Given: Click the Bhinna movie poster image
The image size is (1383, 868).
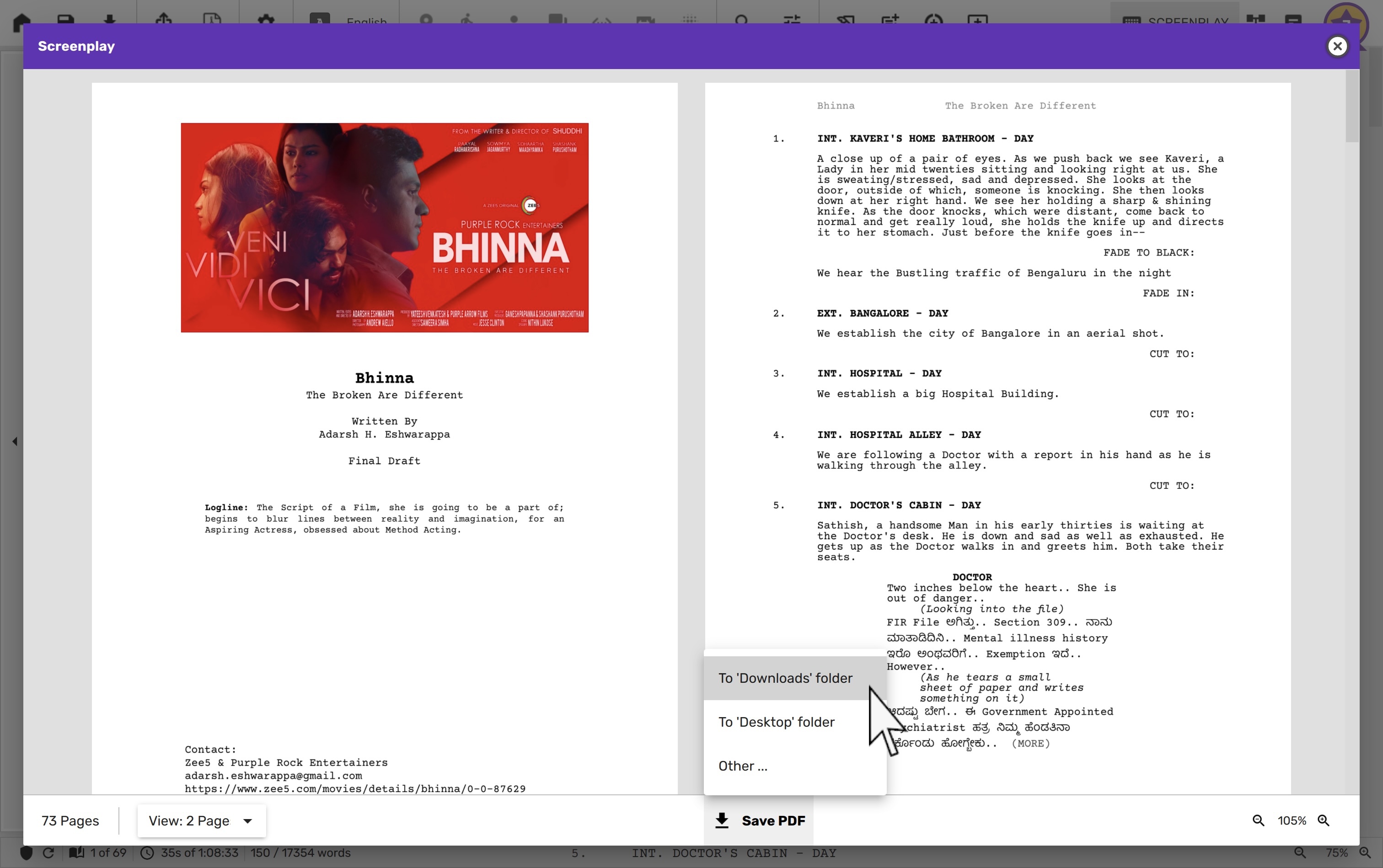Looking at the screenshot, I should pos(384,227).
